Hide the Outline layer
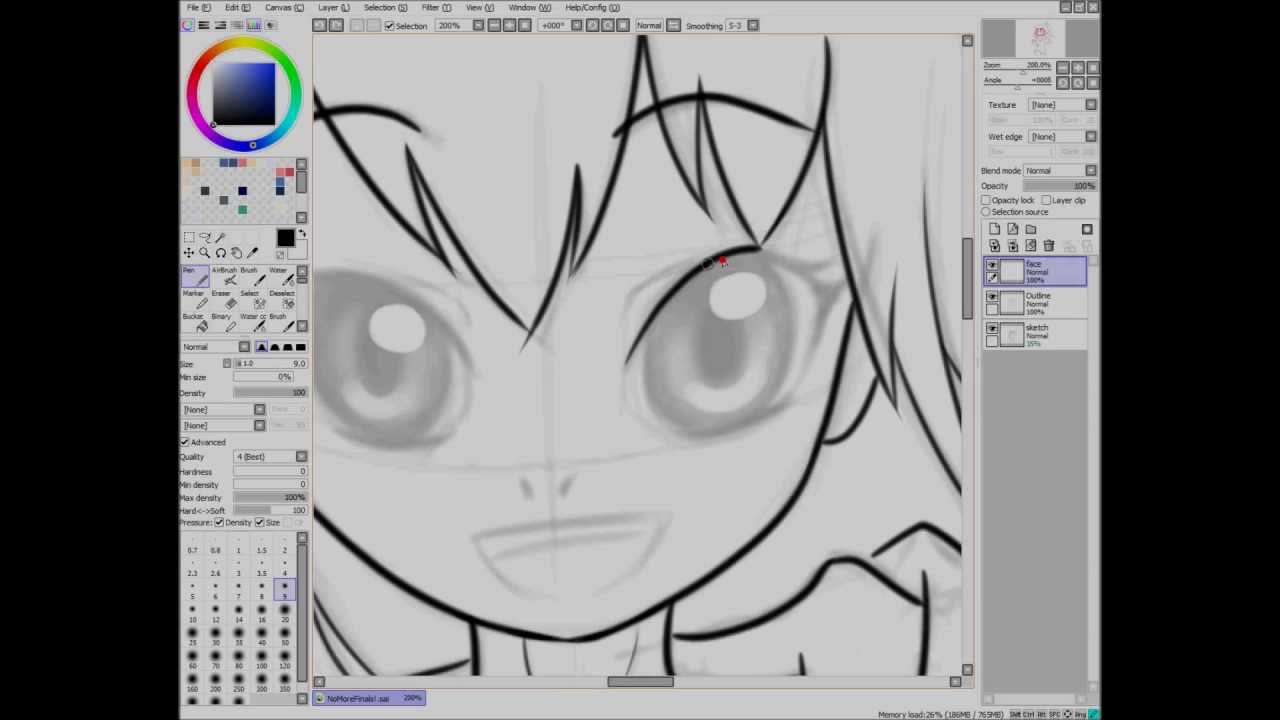Image resolution: width=1280 pixels, height=720 pixels. pyautogui.click(x=991, y=297)
